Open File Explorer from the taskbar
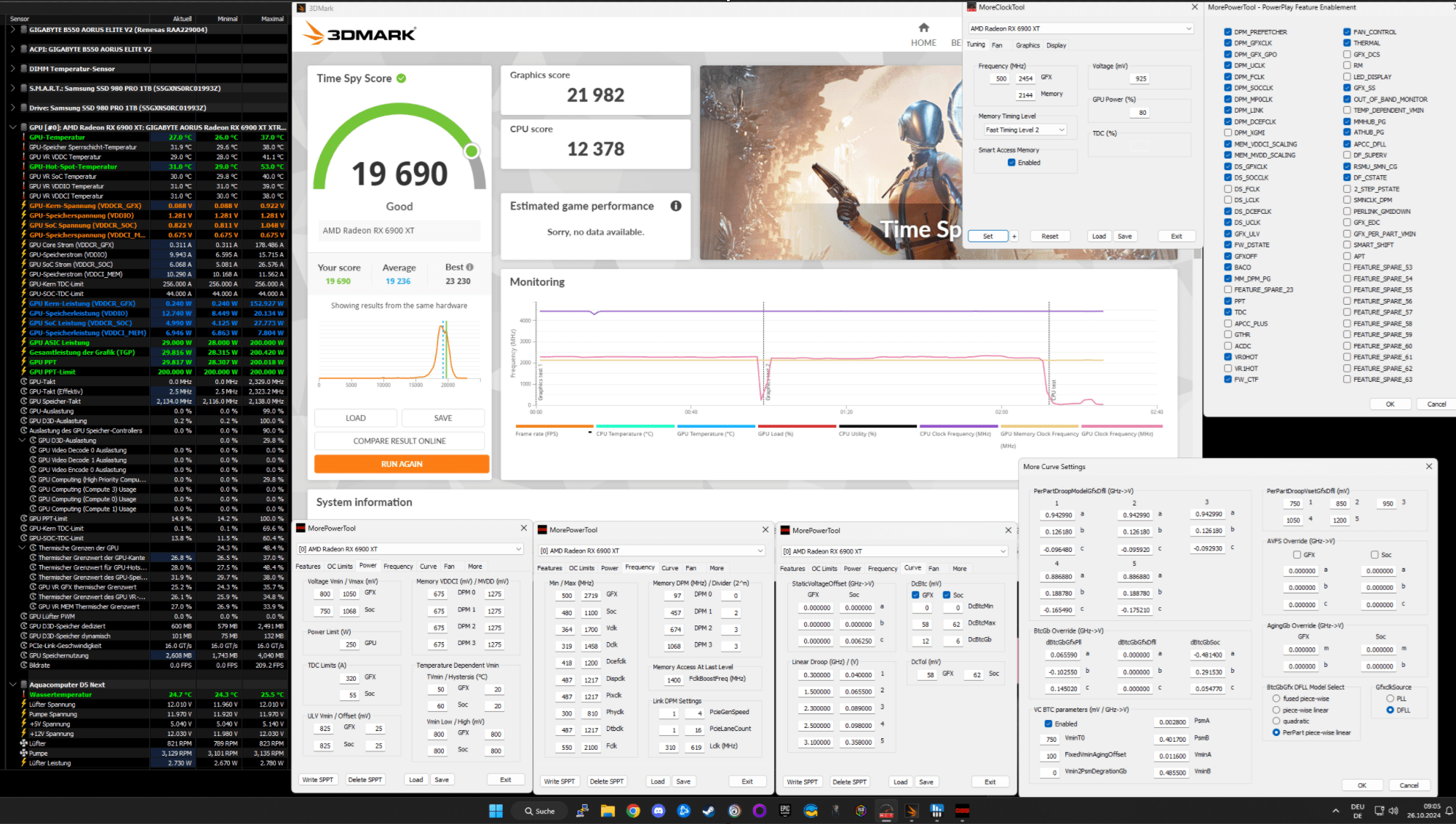Screen dimensions: 1456x824 click(x=608, y=811)
